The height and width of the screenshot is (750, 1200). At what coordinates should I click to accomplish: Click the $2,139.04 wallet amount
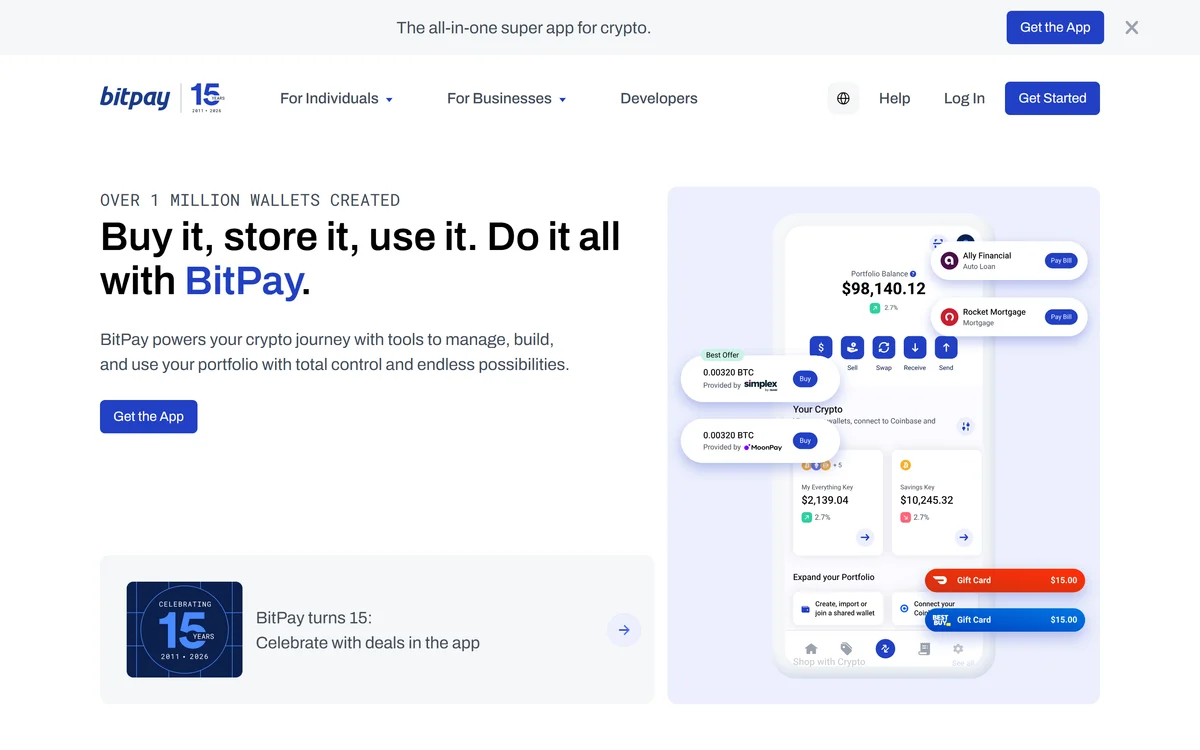pos(825,500)
